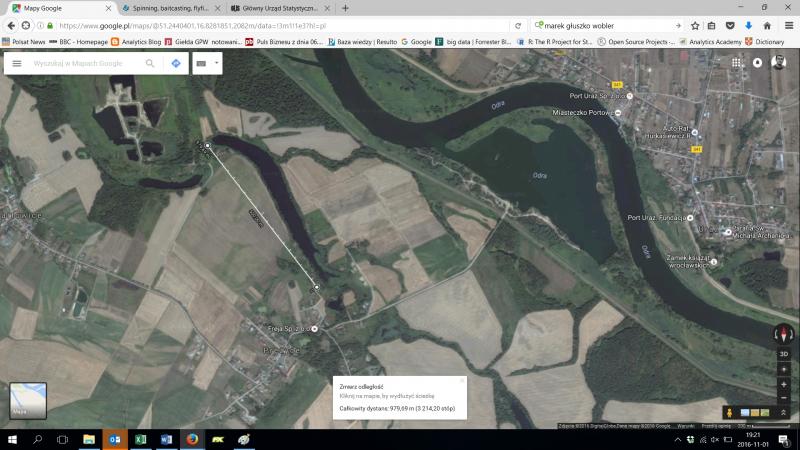
Task: Open directions with the blue diamond icon
Action: (x=176, y=63)
